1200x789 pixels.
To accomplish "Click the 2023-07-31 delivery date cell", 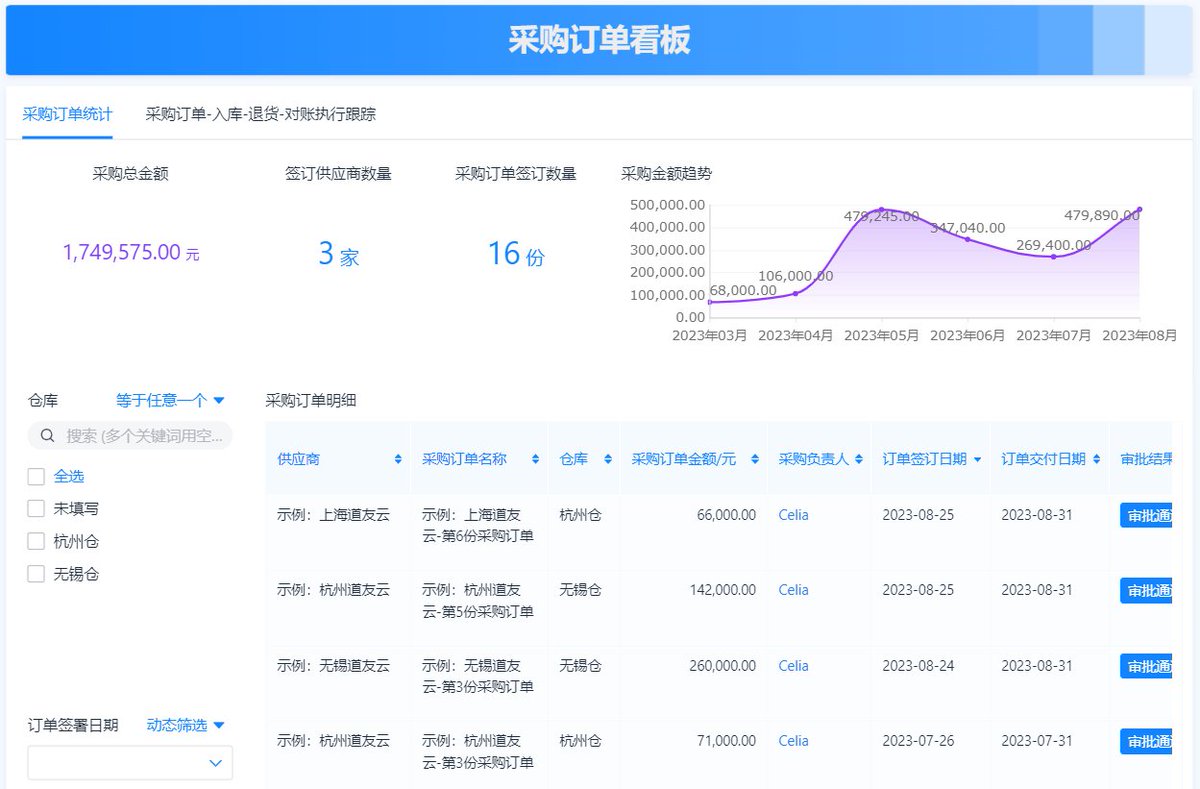I will [1036, 741].
